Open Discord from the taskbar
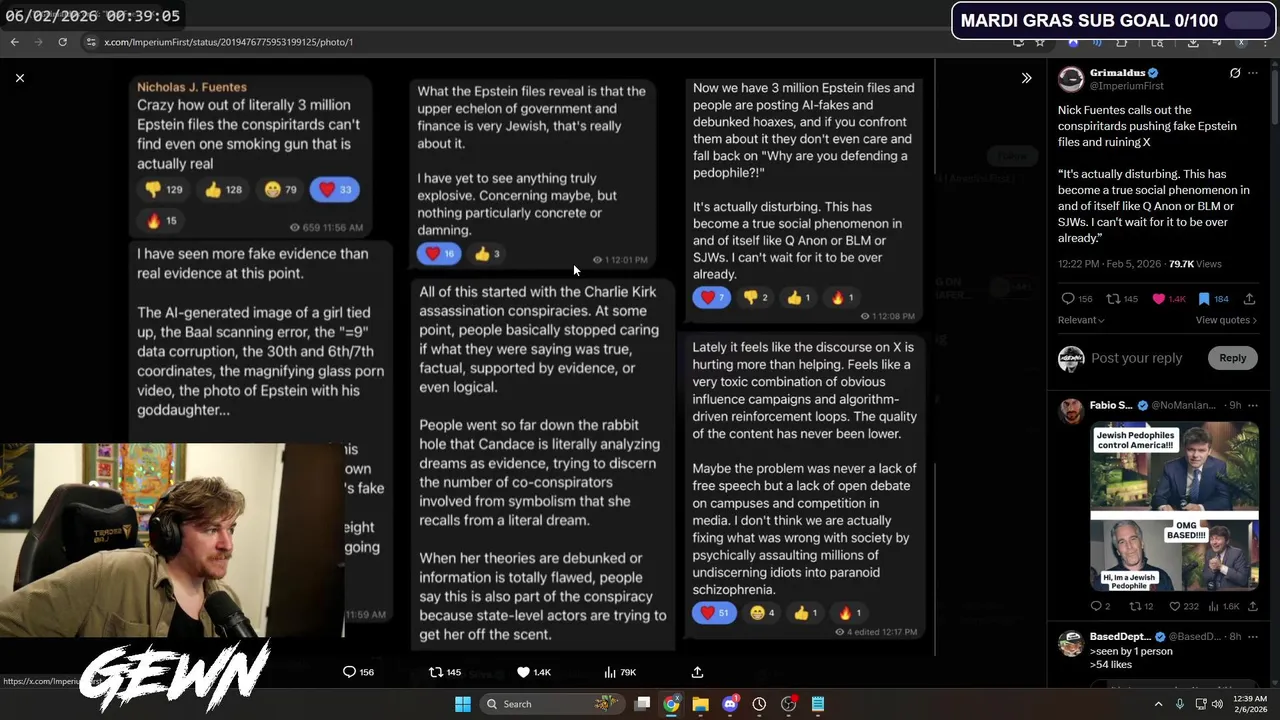Screen dimensions: 1280x720 click(730, 704)
